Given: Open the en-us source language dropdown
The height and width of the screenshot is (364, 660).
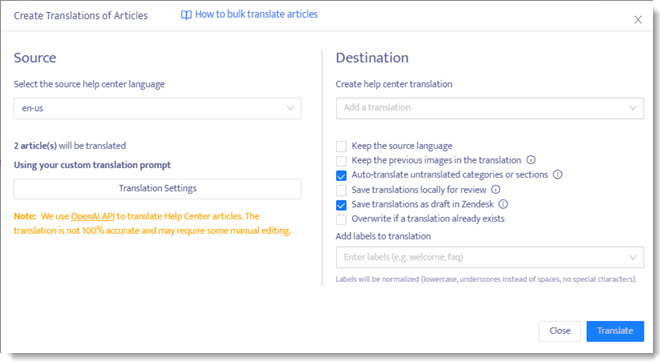Looking at the screenshot, I should tap(157, 108).
